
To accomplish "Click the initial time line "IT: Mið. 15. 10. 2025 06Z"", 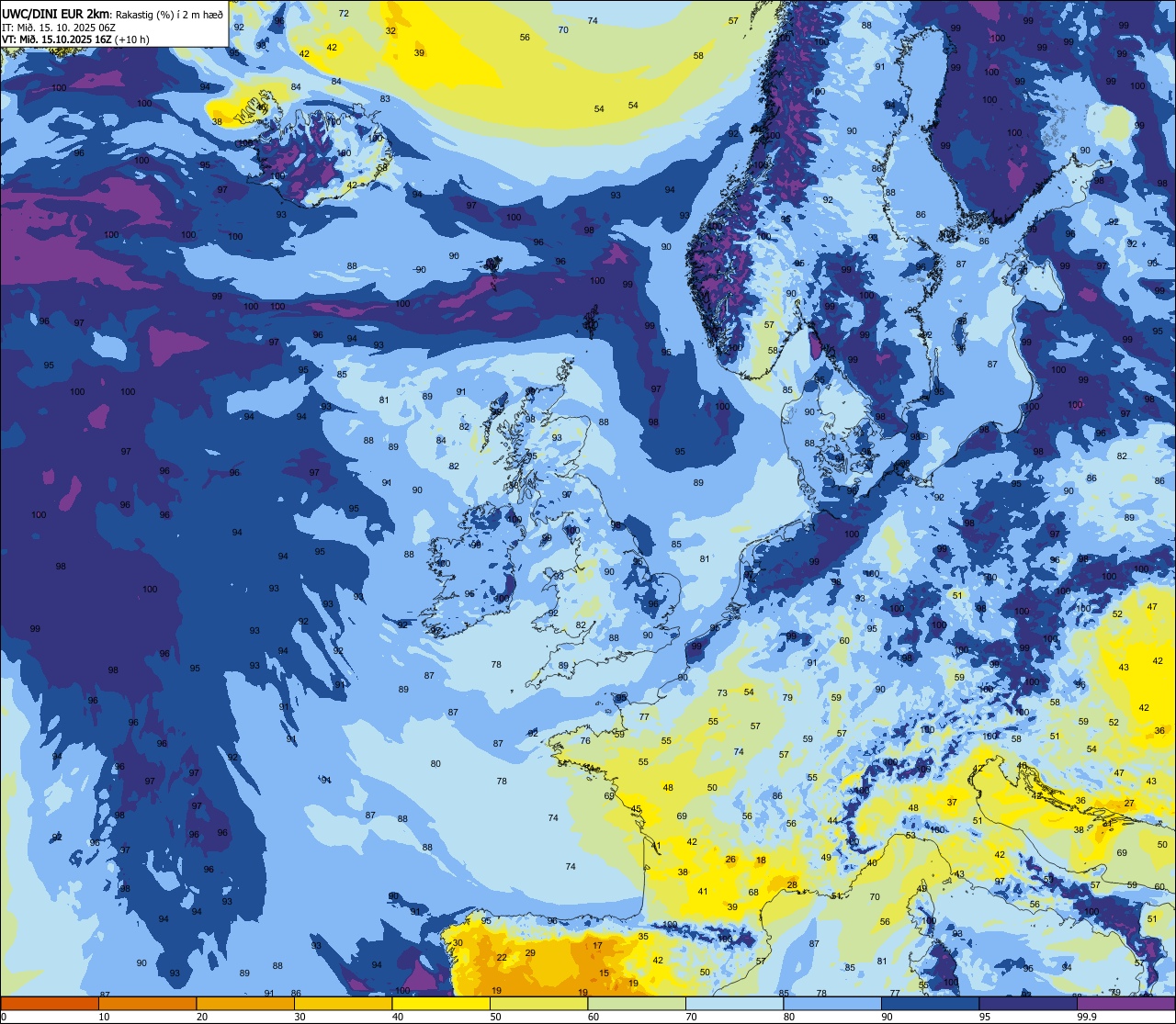I will click(59, 28).
